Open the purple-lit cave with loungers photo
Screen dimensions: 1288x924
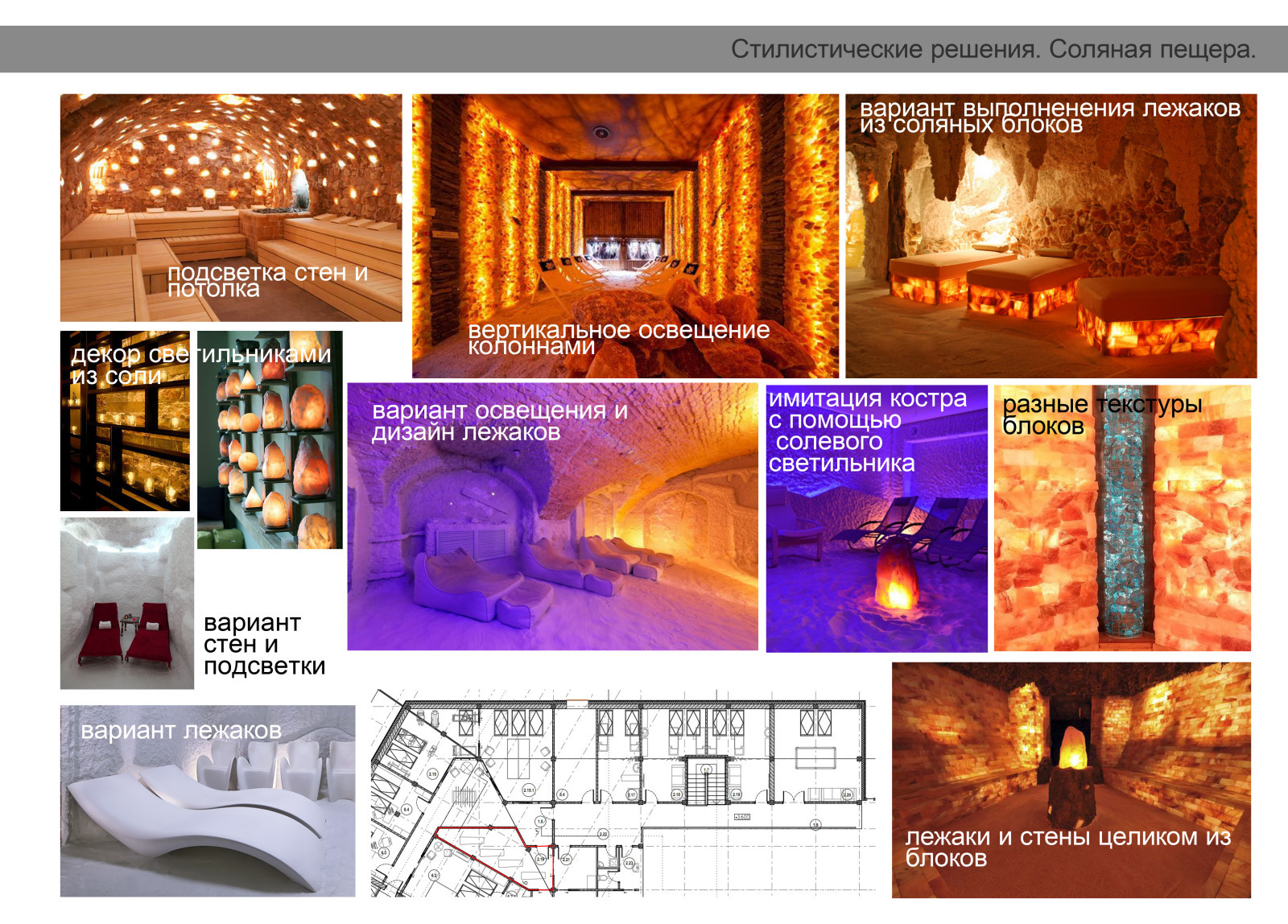[552, 547]
